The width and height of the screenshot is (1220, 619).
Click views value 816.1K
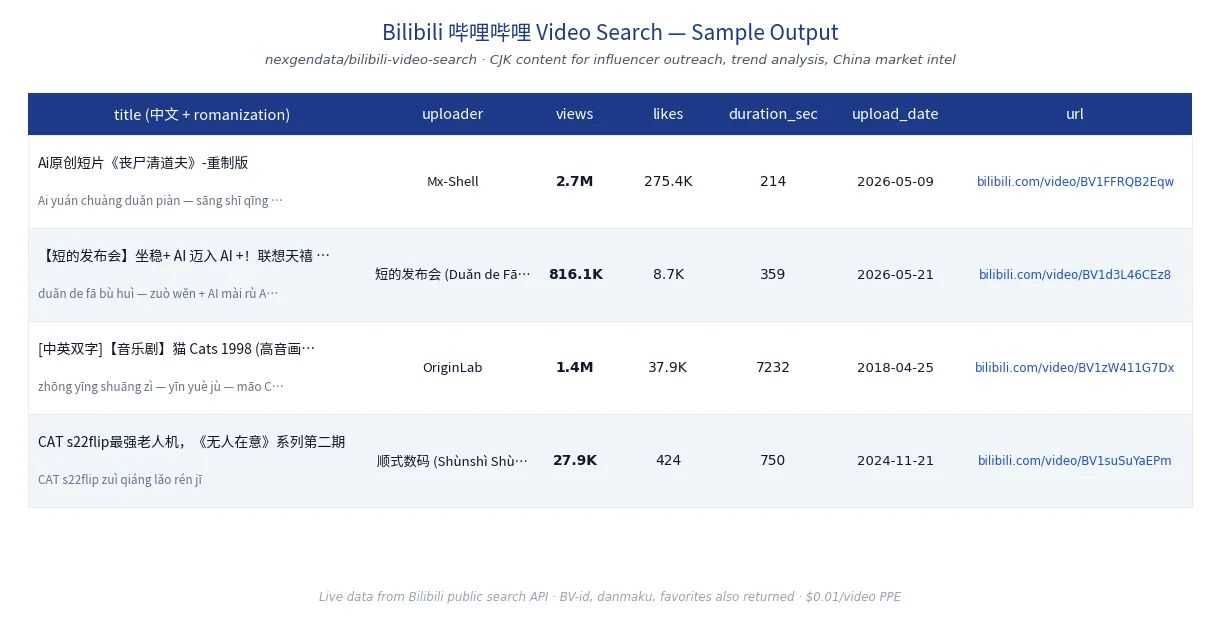pyautogui.click(x=575, y=274)
